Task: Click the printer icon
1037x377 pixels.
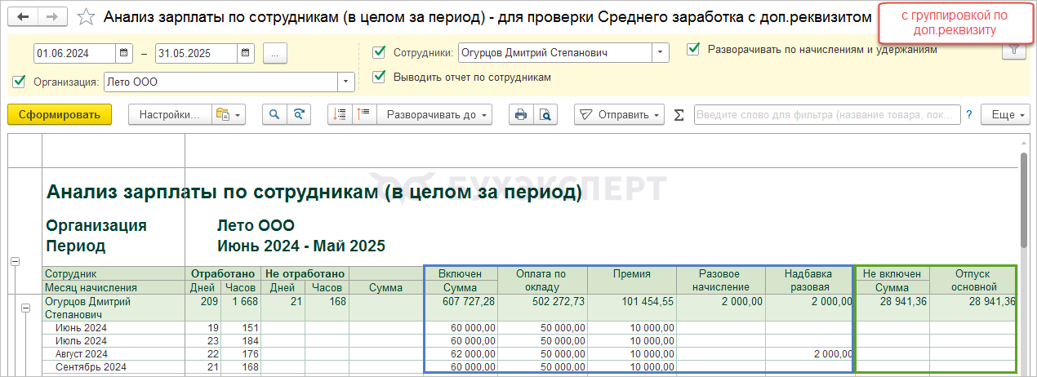Action: click(520, 114)
